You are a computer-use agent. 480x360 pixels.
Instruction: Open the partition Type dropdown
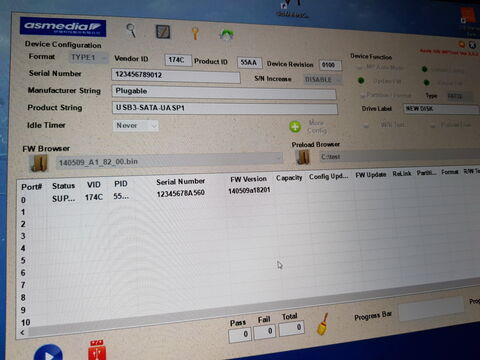point(460,96)
